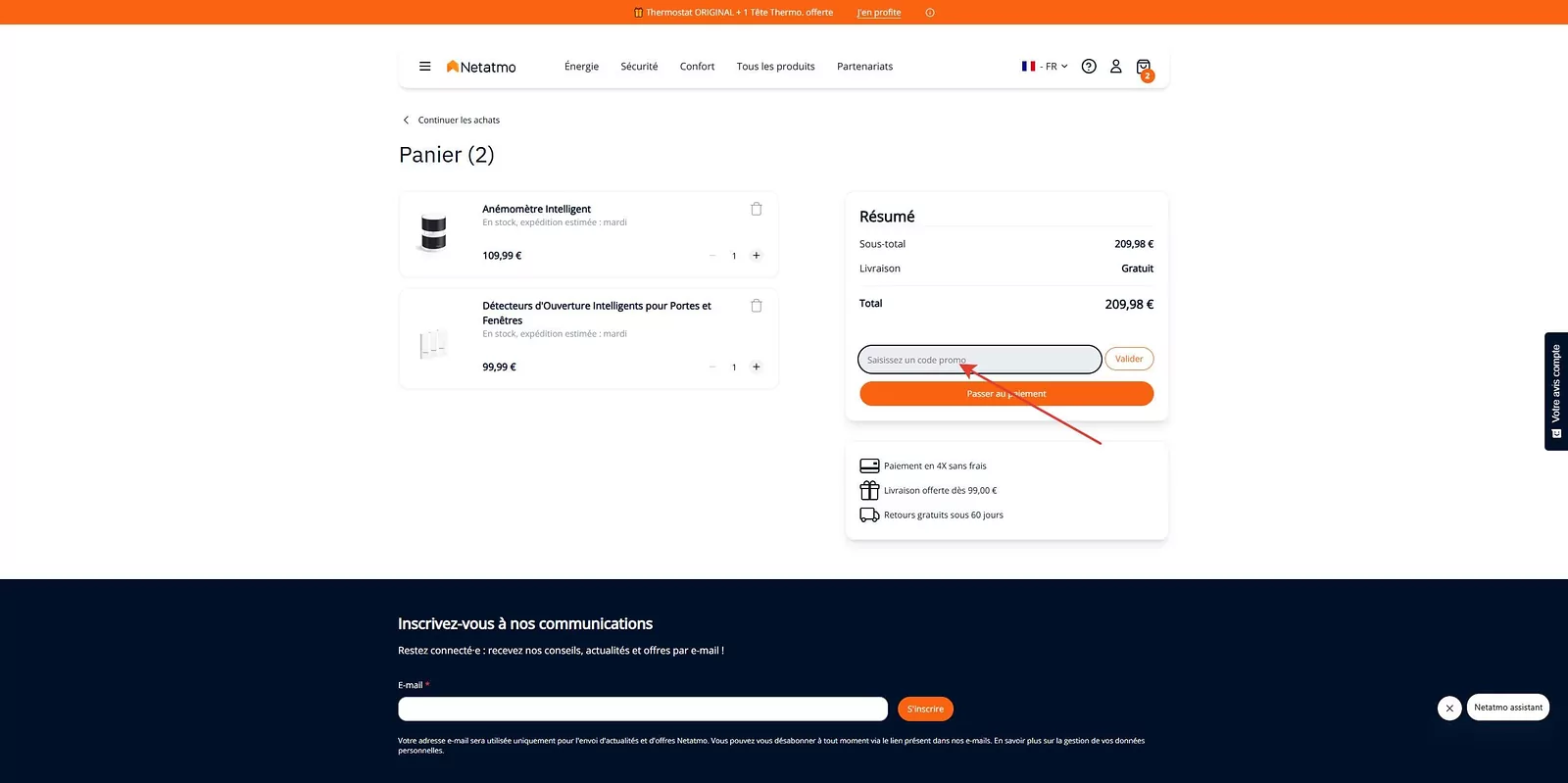Viewport: 1568px width, 783px height.
Task: Increase Détecteurs d'Ouverture quantity
Action: tap(757, 367)
